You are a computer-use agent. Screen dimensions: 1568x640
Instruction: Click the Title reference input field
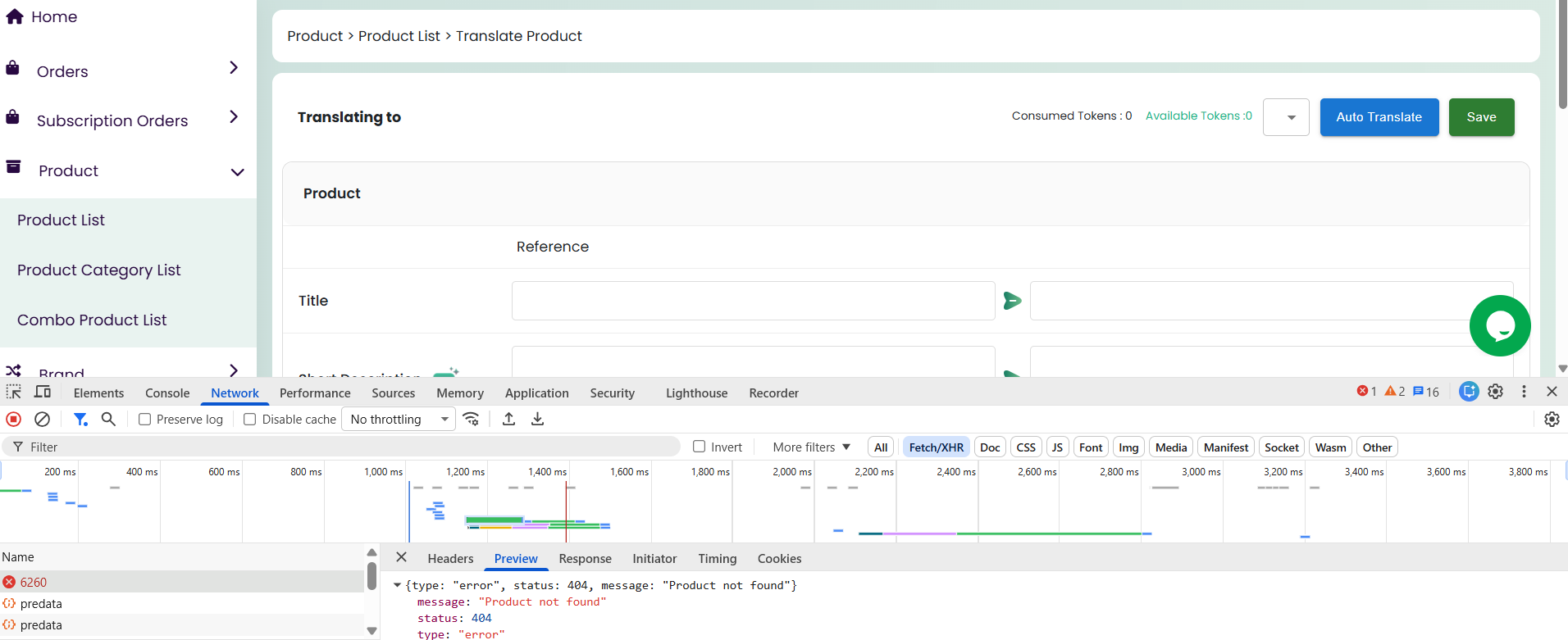coord(753,301)
